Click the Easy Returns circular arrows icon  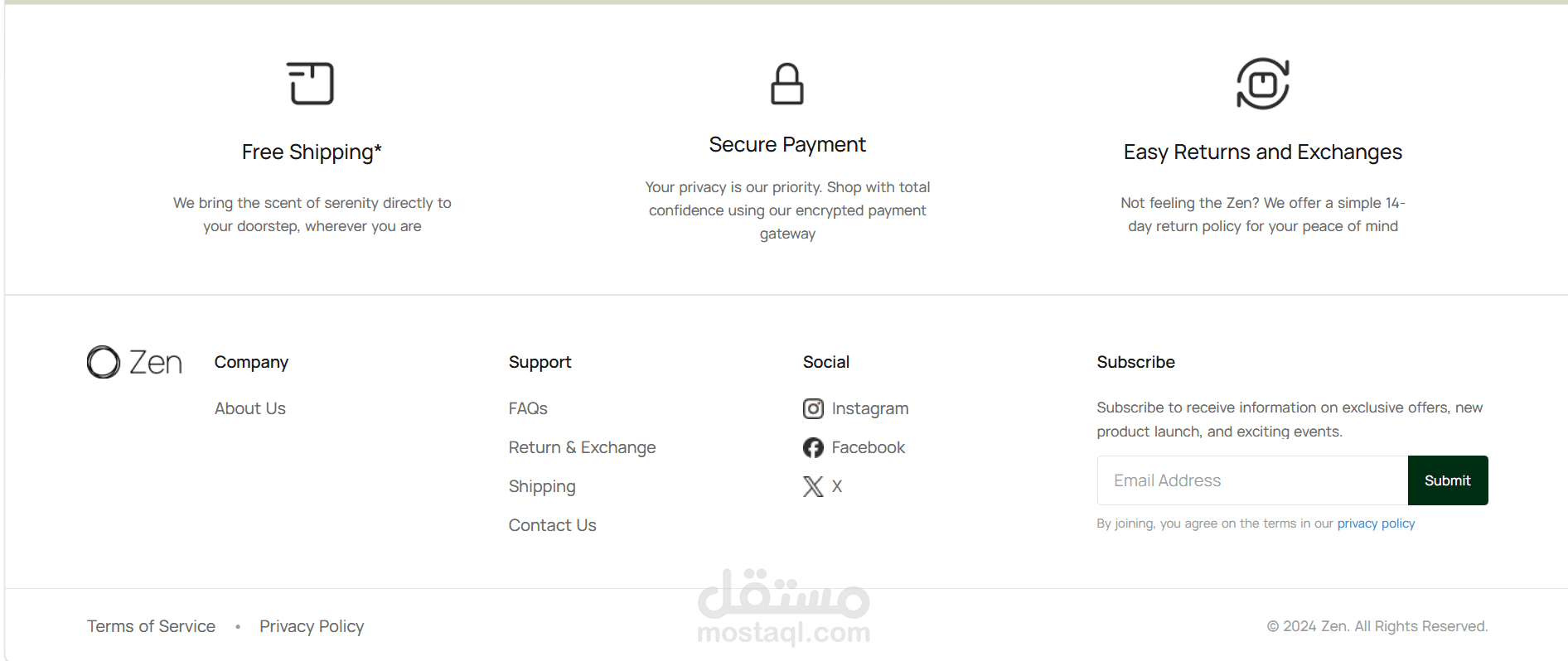point(1262,84)
